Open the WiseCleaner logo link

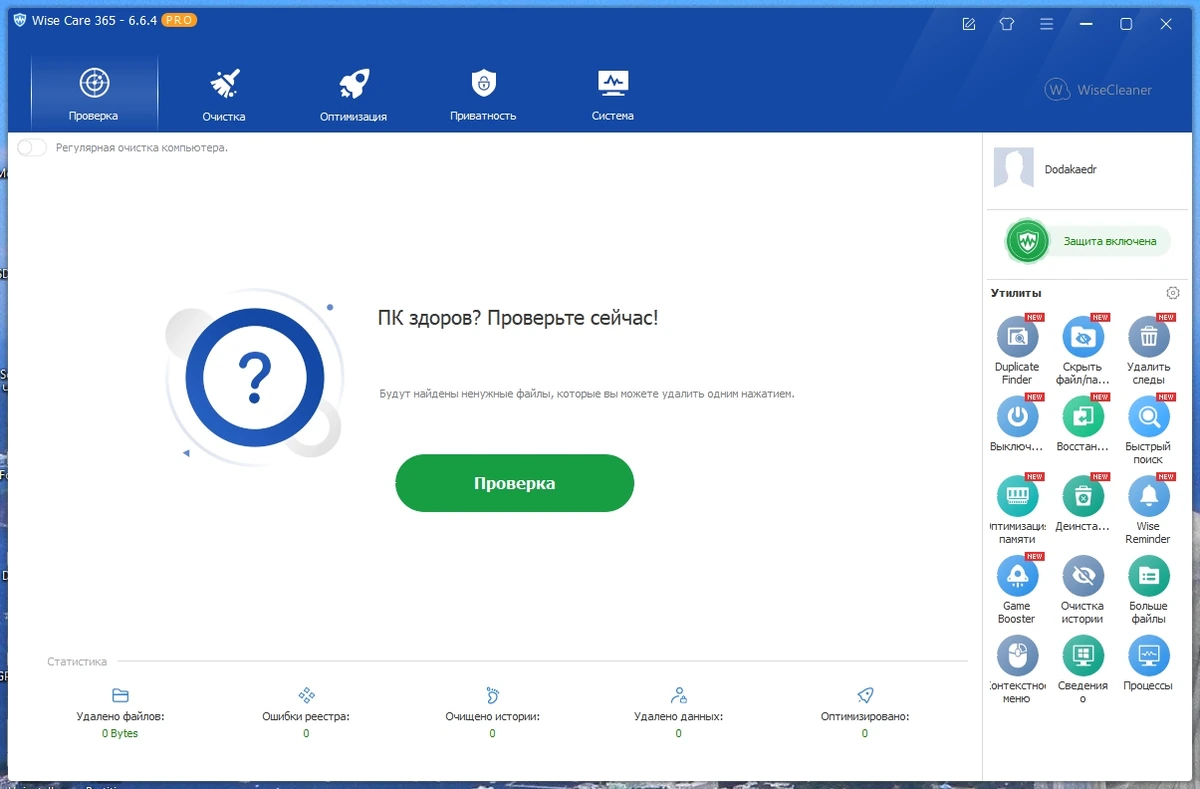pyautogui.click(x=1098, y=90)
